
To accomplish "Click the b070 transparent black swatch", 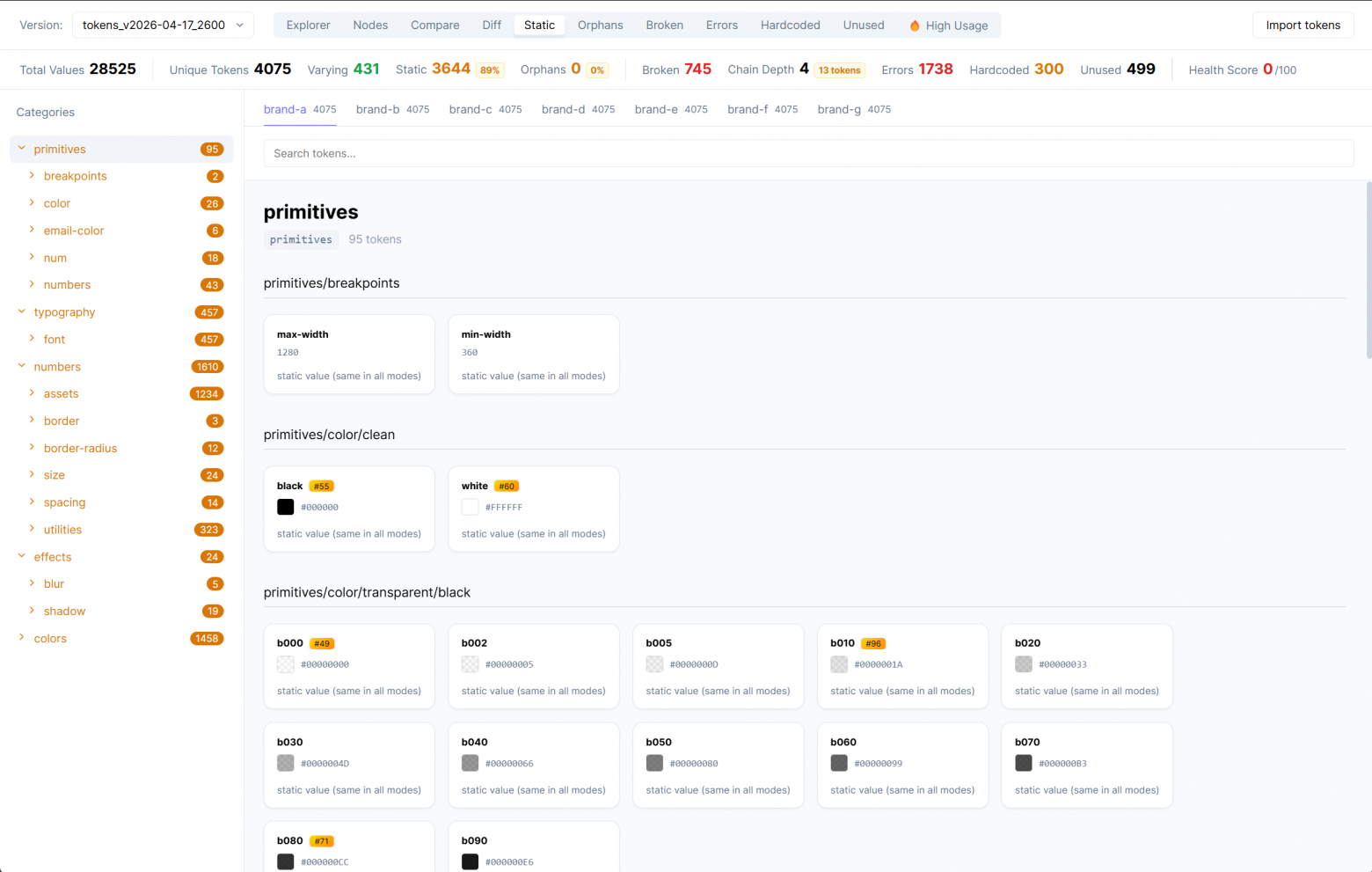I will click(1024, 763).
